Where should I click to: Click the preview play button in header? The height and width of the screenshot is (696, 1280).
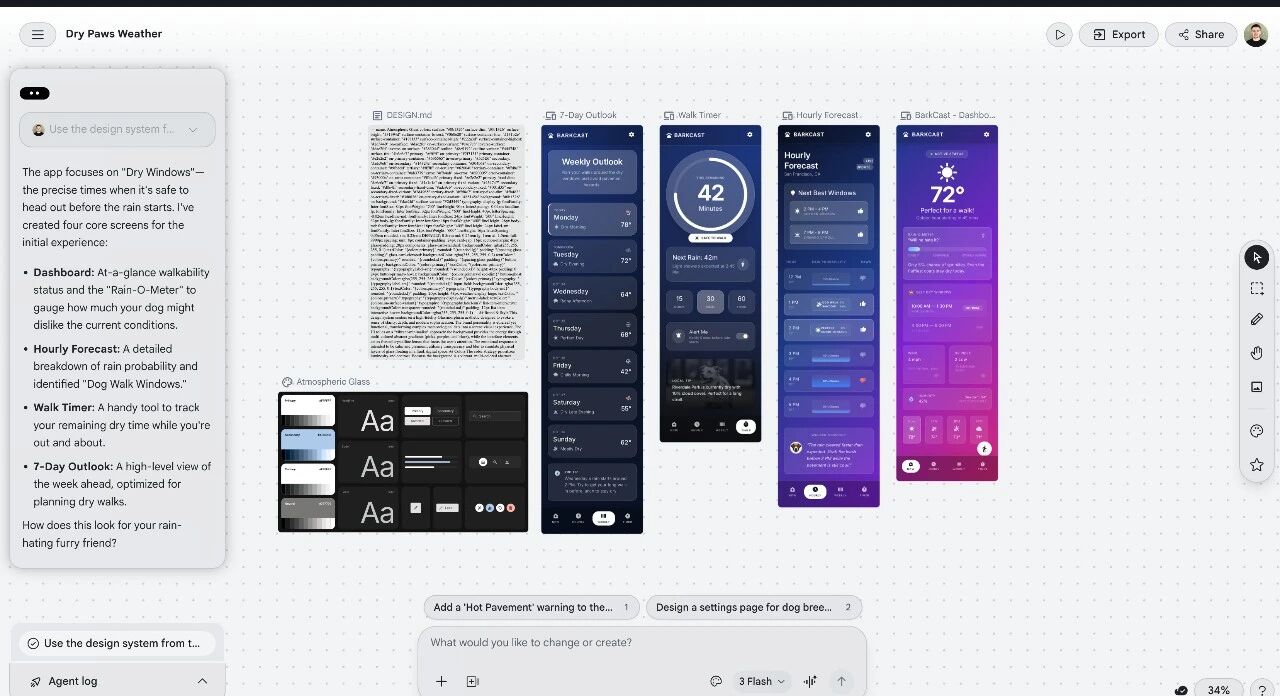pos(1059,34)
